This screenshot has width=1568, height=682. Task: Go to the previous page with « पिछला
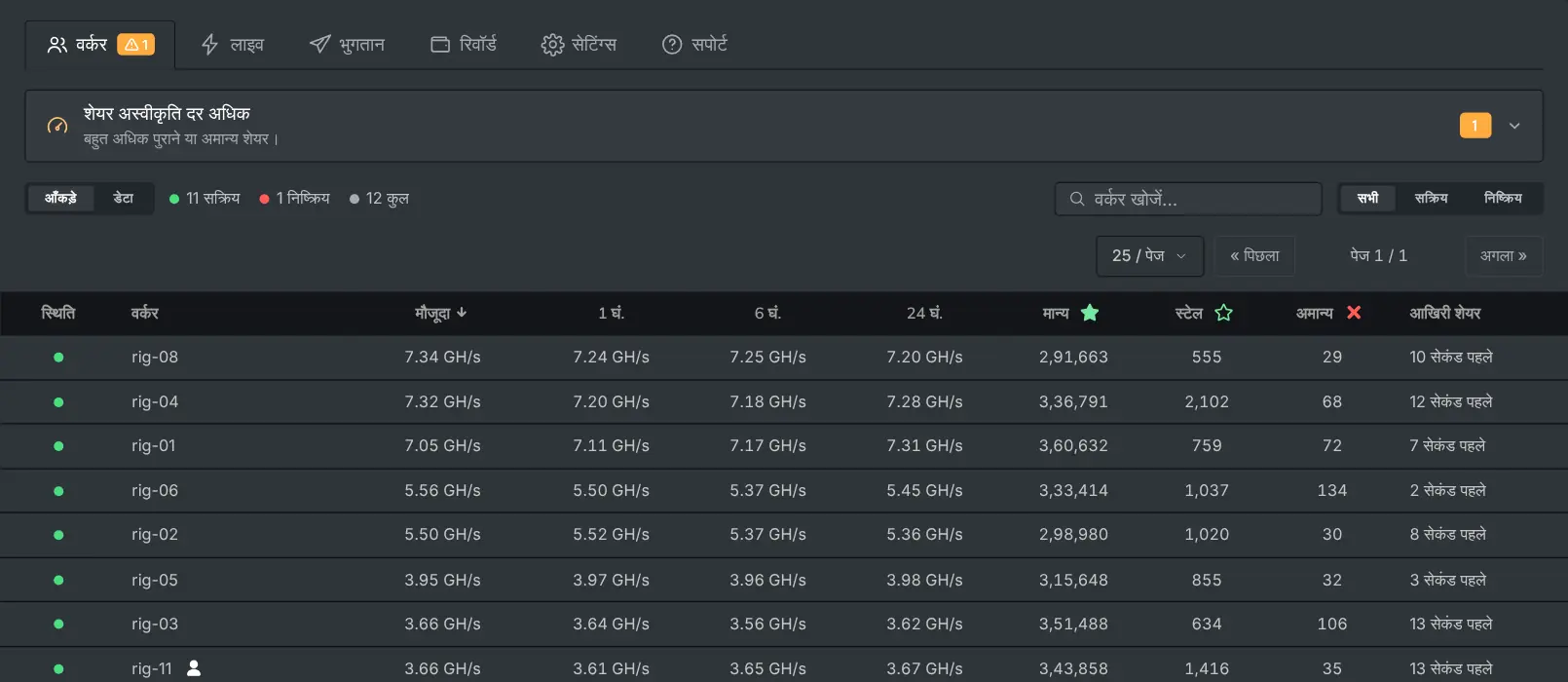(x=1254, y=256)
